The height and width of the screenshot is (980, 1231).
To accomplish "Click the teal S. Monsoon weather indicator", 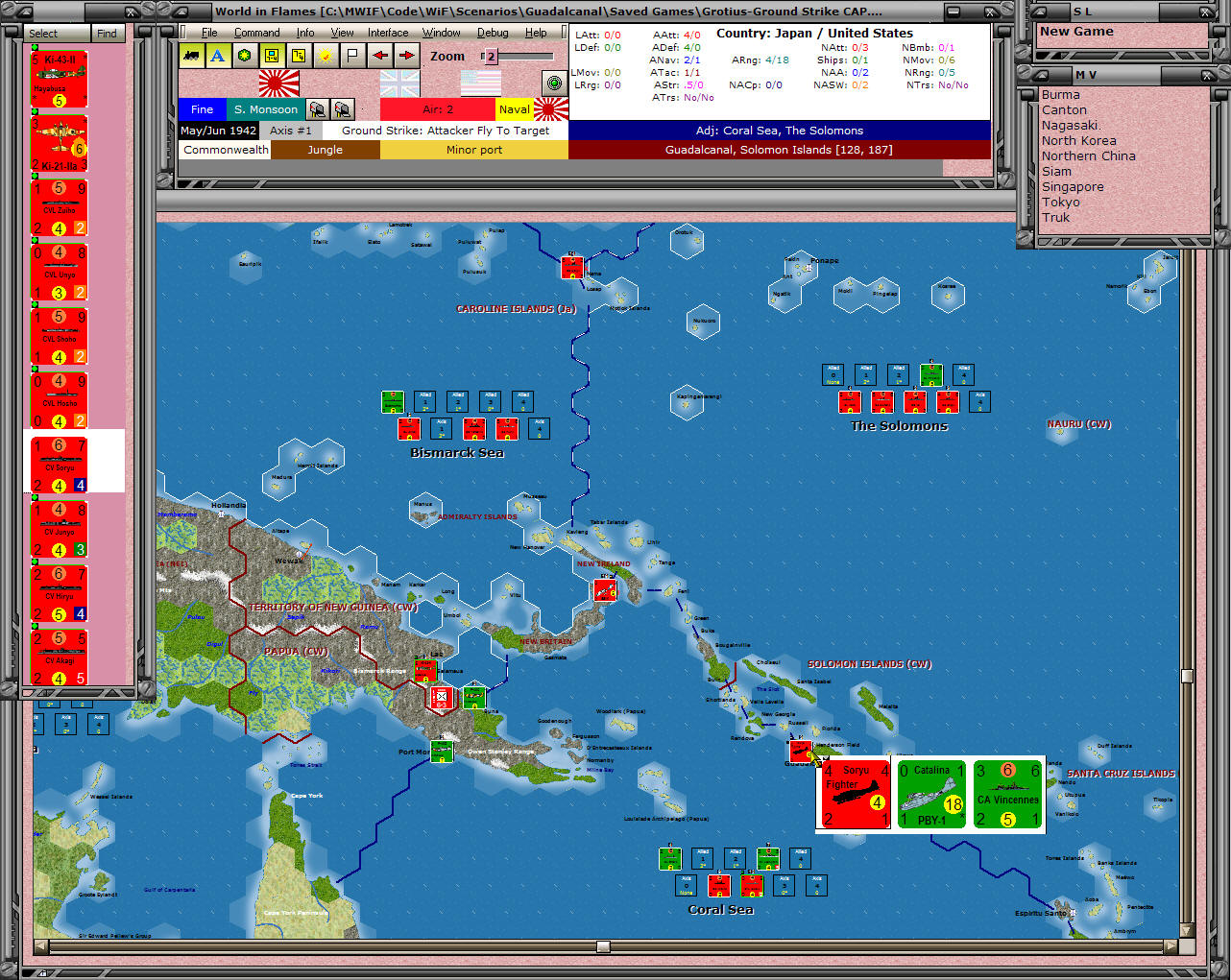I will [266, 109].
